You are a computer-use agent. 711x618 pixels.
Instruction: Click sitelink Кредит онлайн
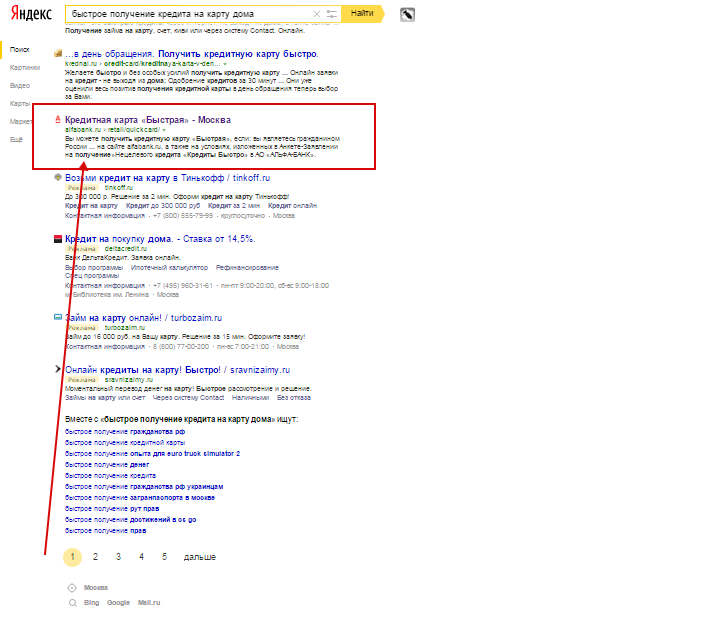coord(292,206)
